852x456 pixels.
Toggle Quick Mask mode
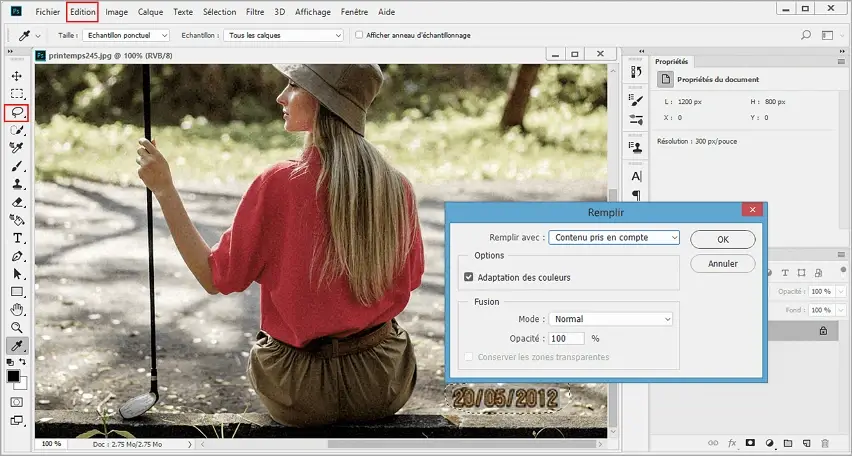click(x=17, y=402)
